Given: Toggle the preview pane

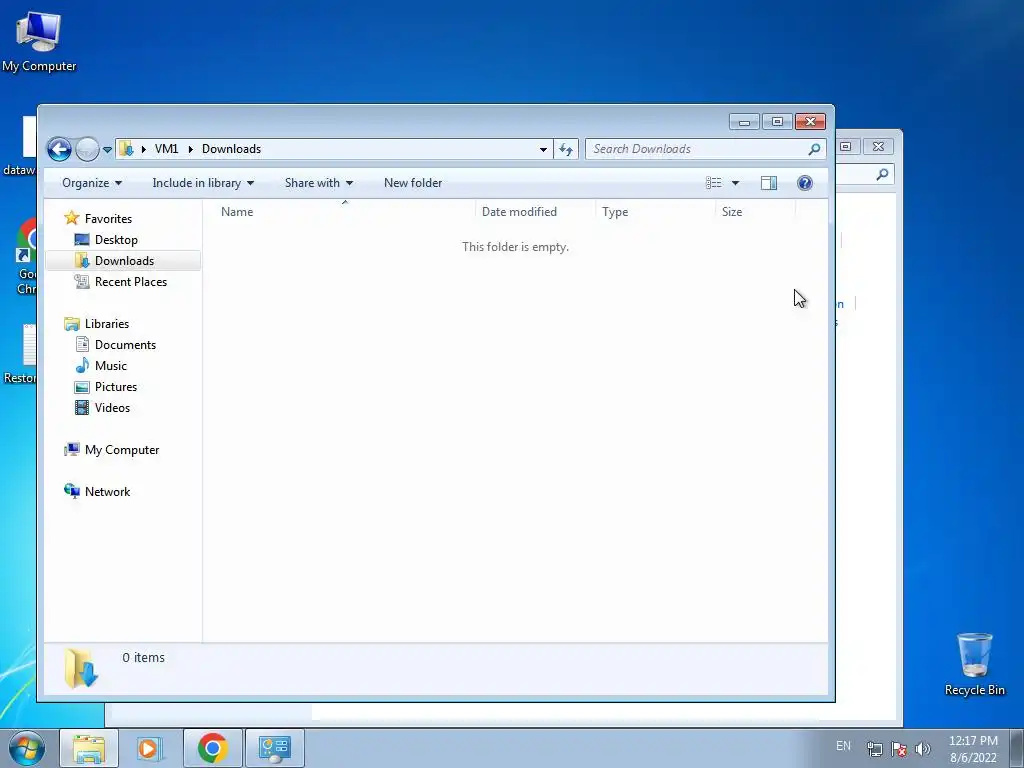Looking at the screenshot, I should point(769,183).
